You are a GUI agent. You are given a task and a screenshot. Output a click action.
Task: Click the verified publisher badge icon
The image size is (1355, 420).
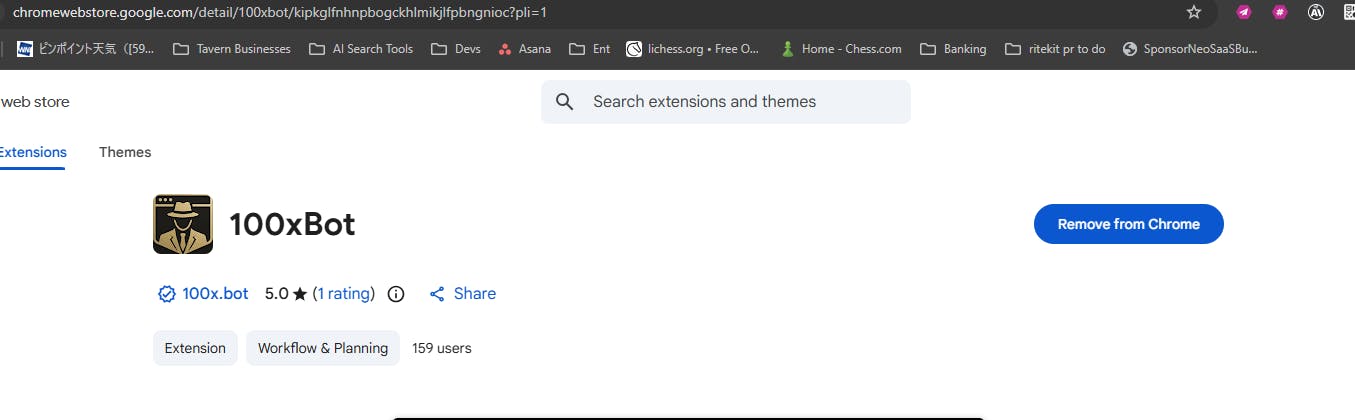167,294
